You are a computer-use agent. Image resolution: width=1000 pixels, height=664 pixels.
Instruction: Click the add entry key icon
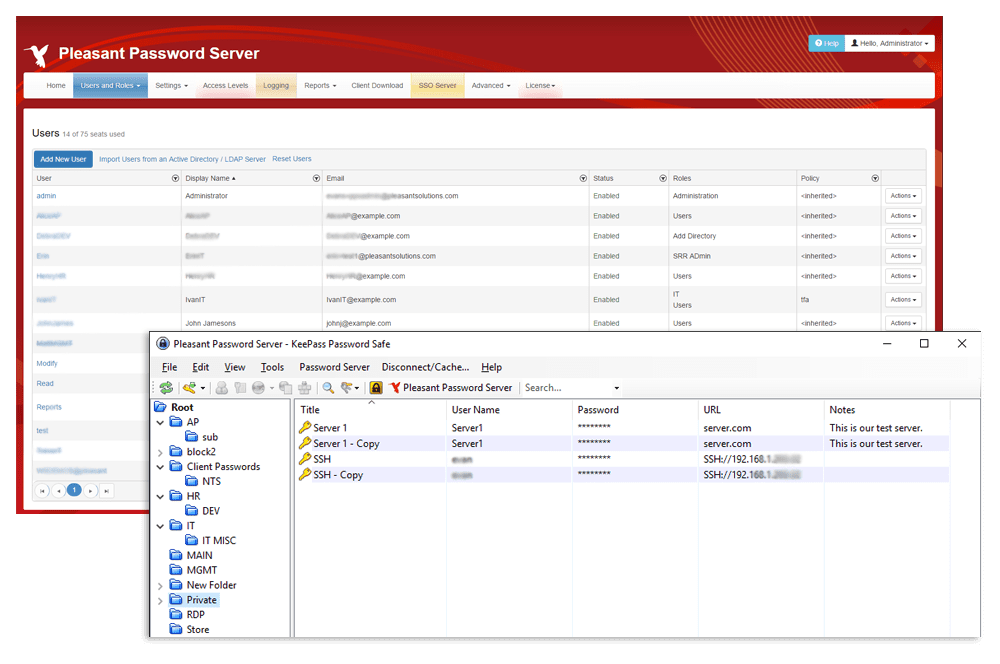tap(189, 388)
